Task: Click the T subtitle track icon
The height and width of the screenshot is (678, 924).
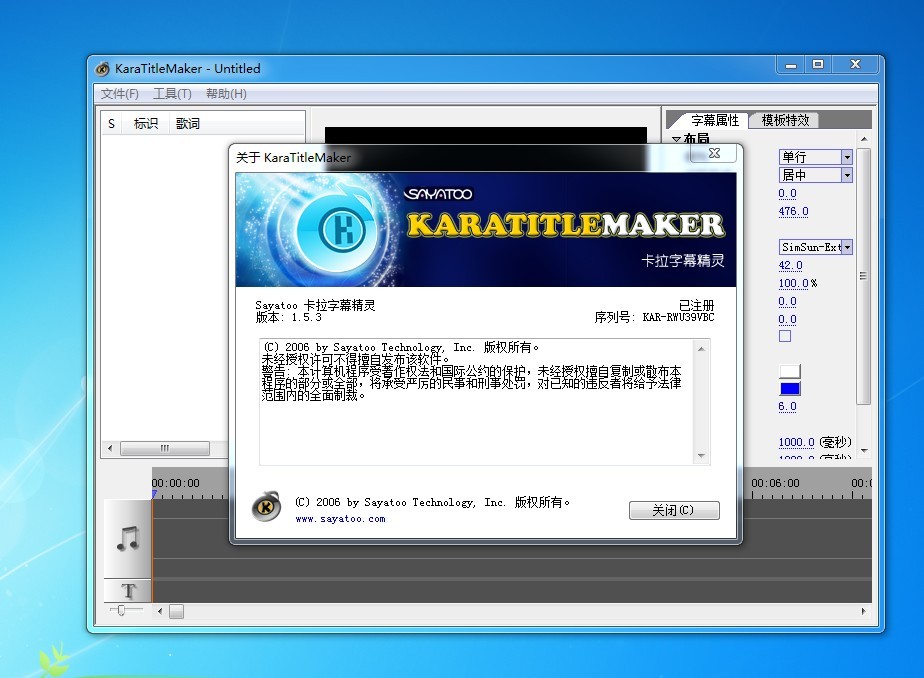Action: click(x=128, y=591)
